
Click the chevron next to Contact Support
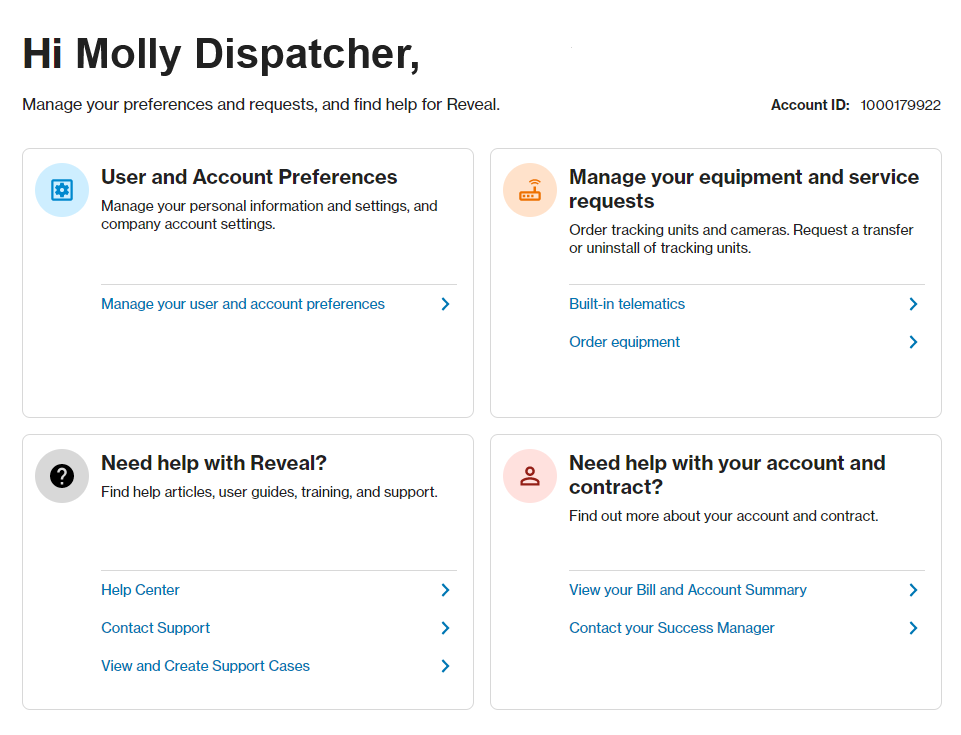click(445, 628)
